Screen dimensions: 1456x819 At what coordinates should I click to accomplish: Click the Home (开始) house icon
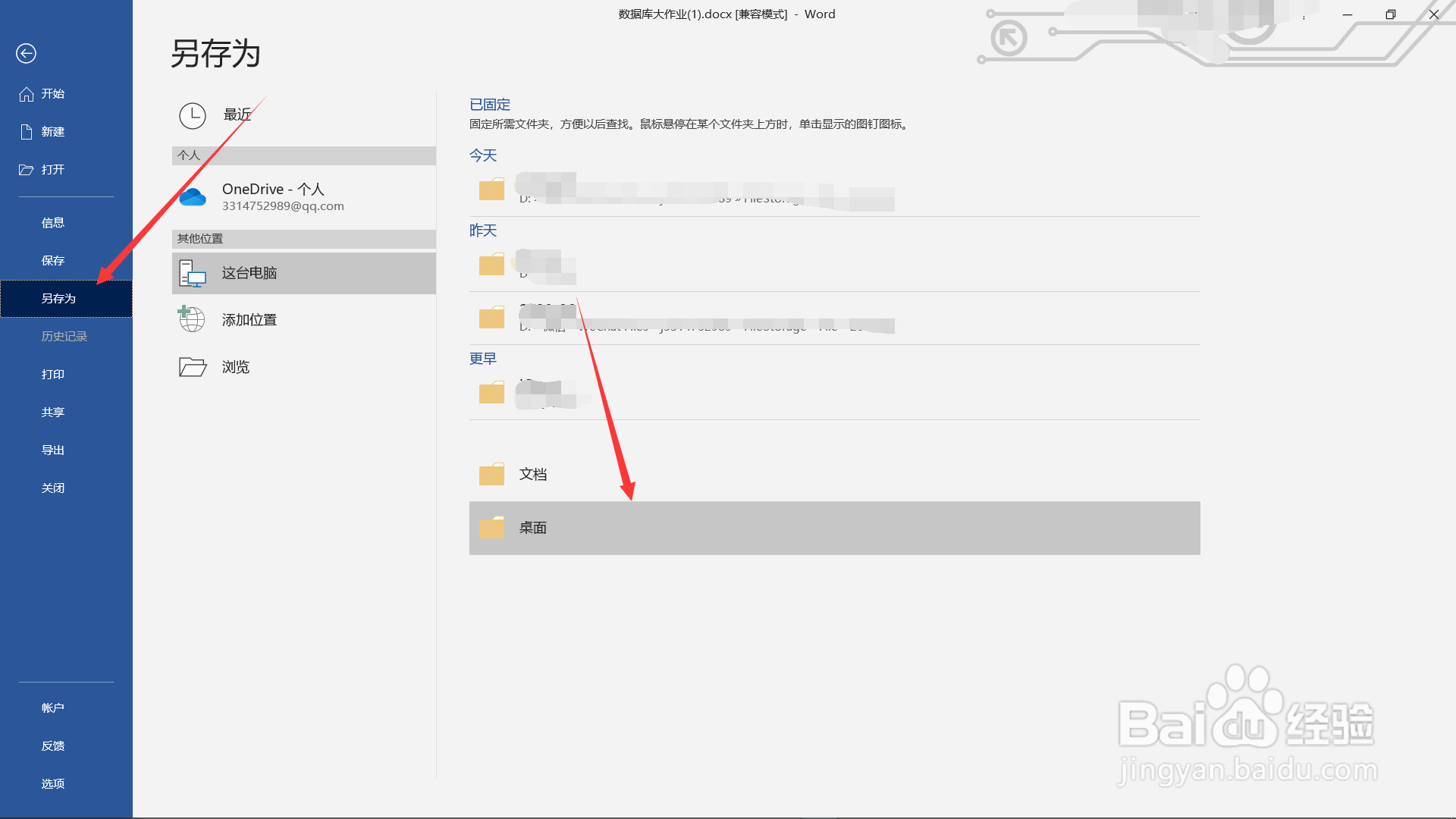tap(27, 94)
